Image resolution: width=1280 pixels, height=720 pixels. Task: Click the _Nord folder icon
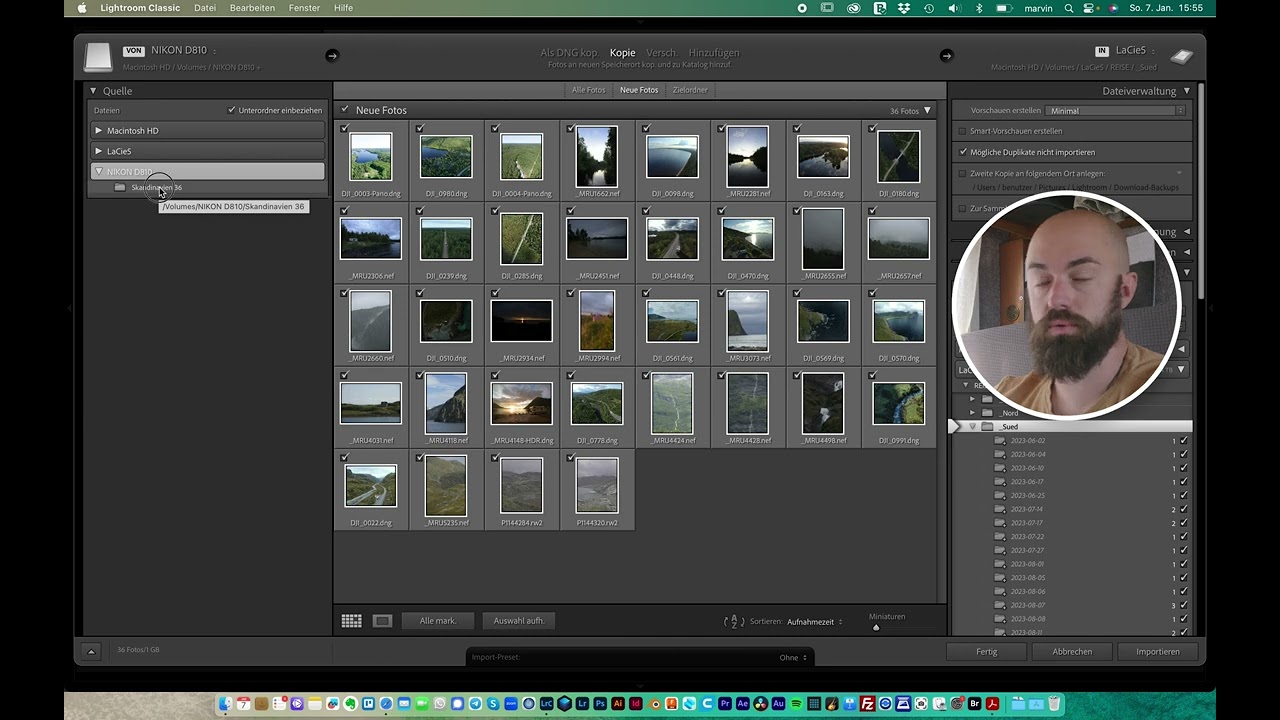[987, 413]
